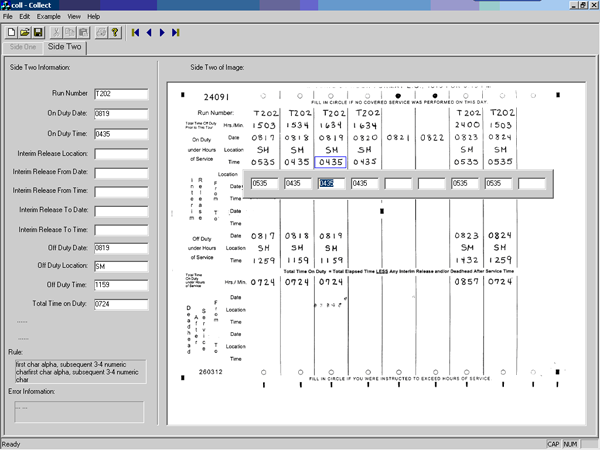Click the highlighted third overlay time box
Viewport: 600px width, 450px height.
[x=331, y=184]
